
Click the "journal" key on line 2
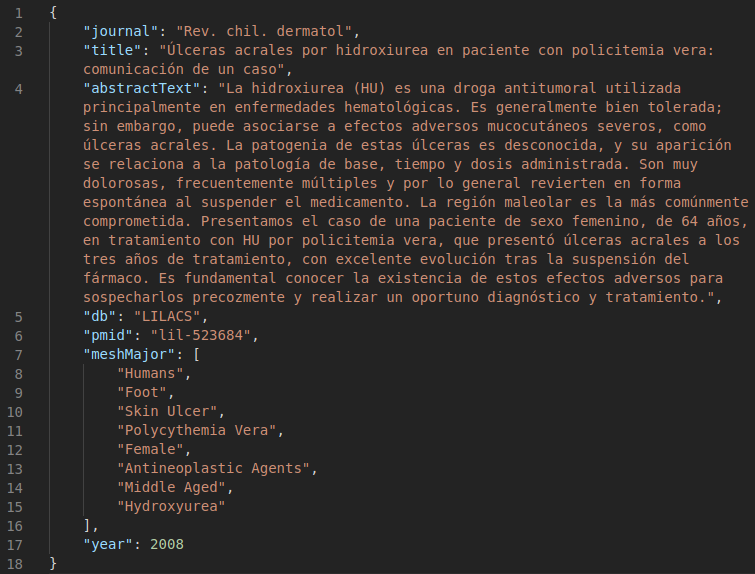tap(121, 32)
